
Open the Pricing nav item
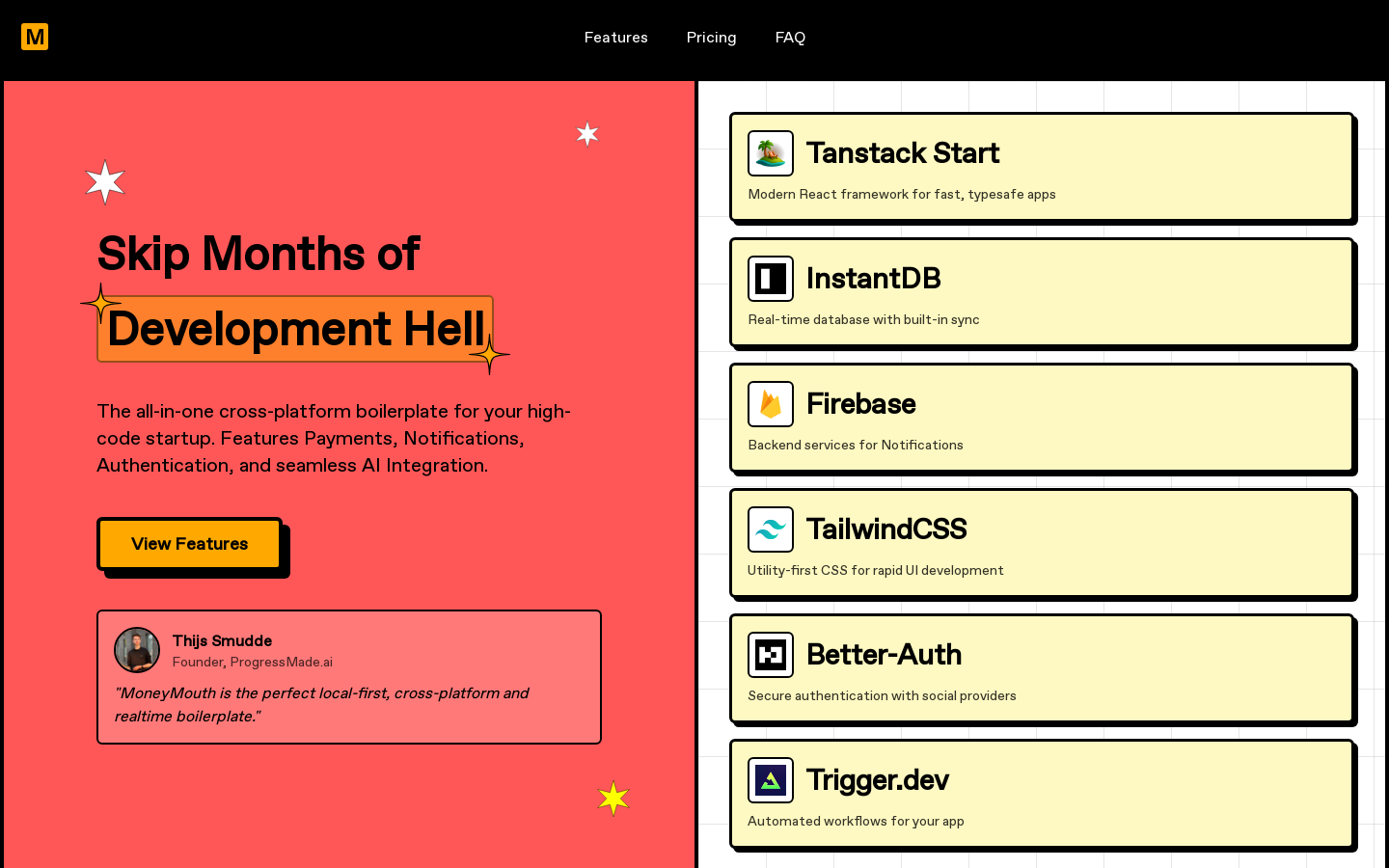(x=711, y=38)
